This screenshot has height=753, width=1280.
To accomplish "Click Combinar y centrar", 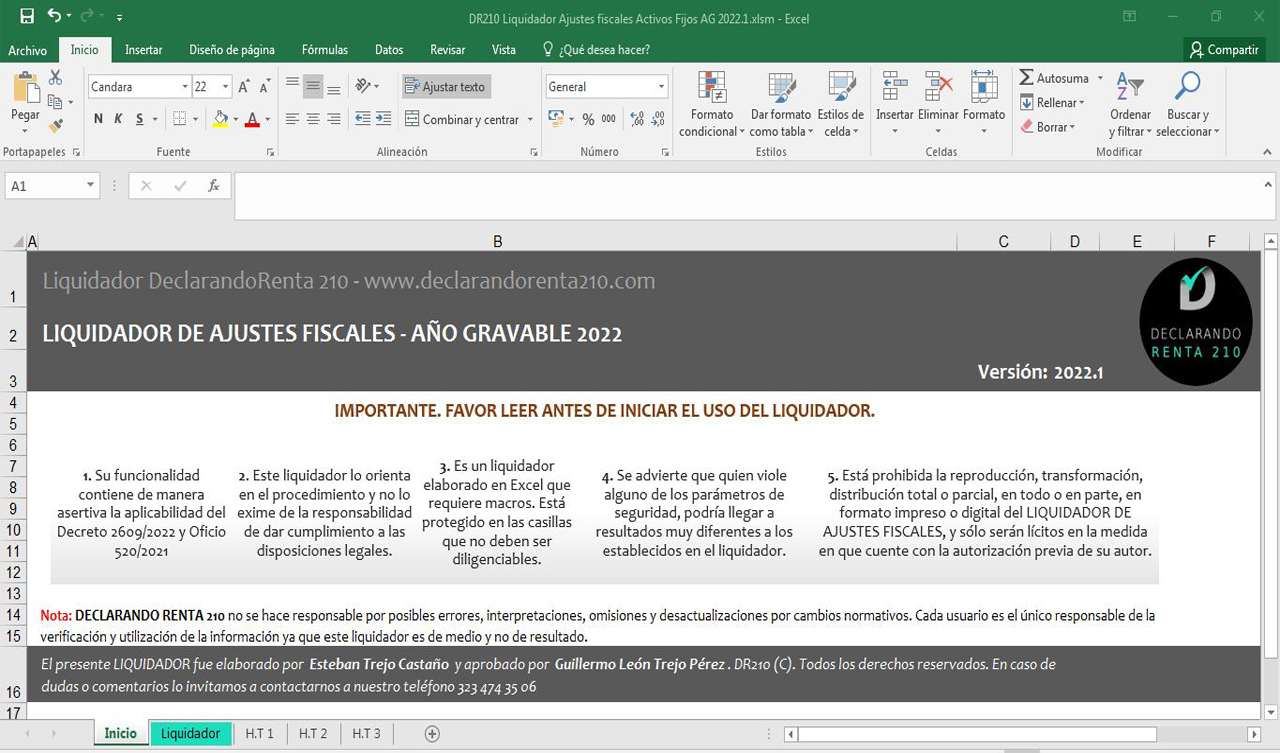I will pyautogui.click(x=462, y=119).
